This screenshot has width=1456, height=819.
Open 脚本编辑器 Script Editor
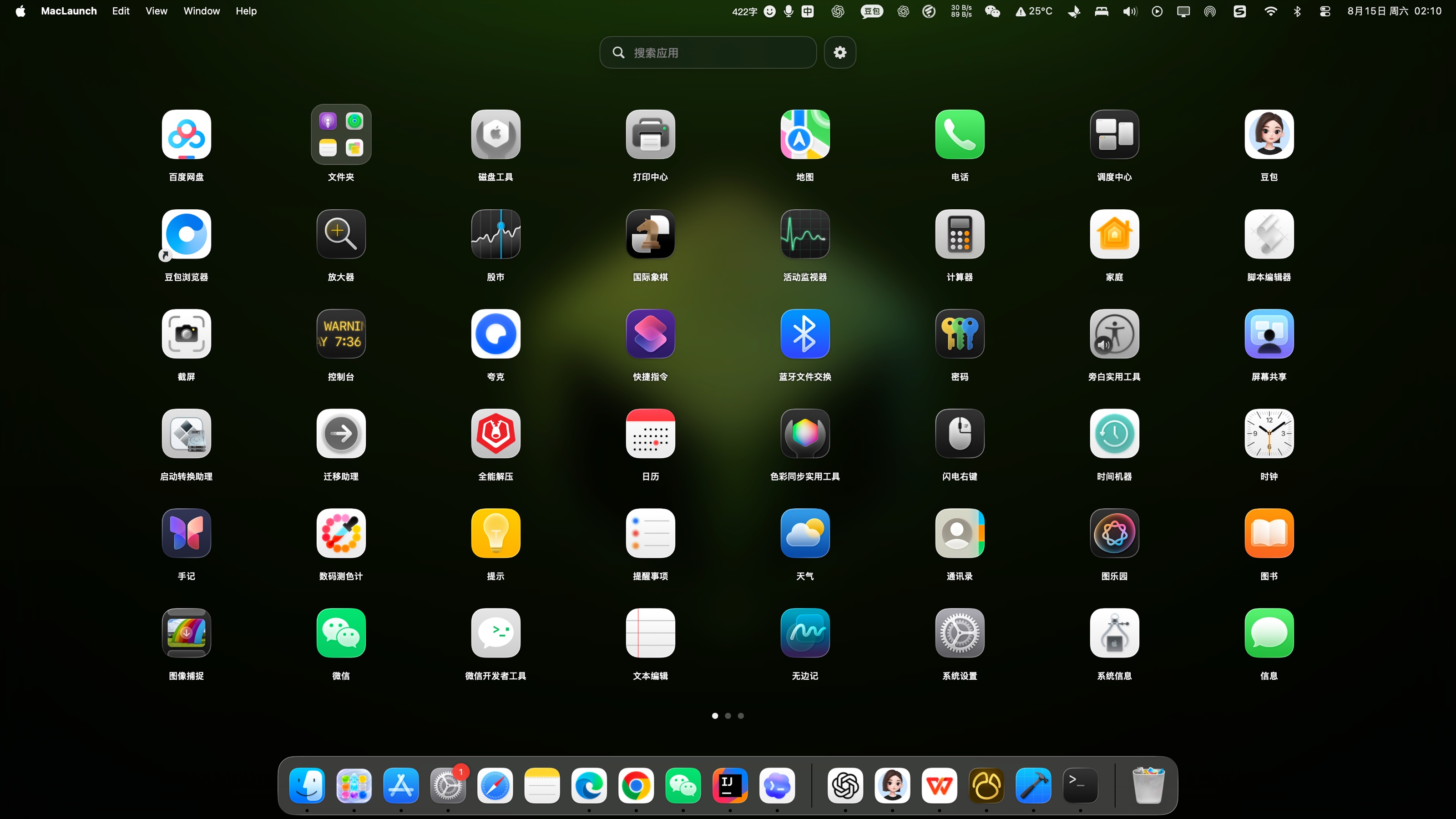[x=1269, y=234]
